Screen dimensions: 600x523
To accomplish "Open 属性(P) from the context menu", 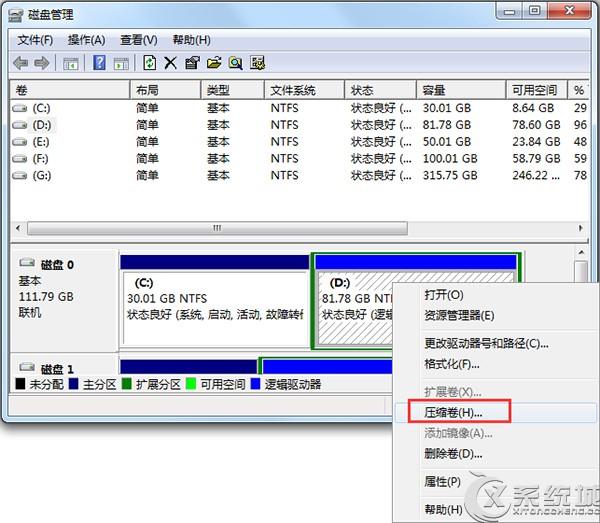I will point(442,481).
